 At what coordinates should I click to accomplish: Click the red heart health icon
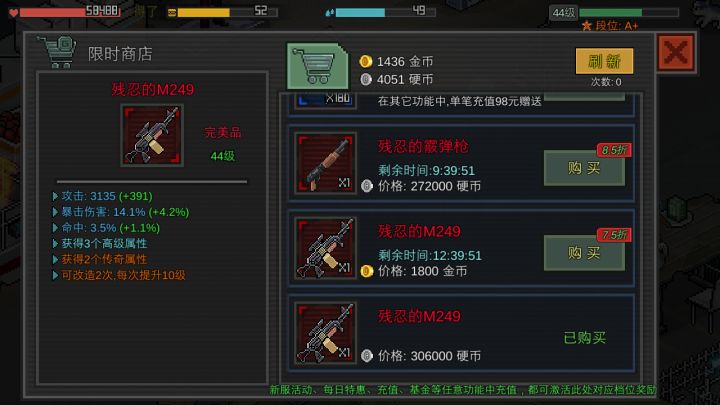(x=14, y=12)
